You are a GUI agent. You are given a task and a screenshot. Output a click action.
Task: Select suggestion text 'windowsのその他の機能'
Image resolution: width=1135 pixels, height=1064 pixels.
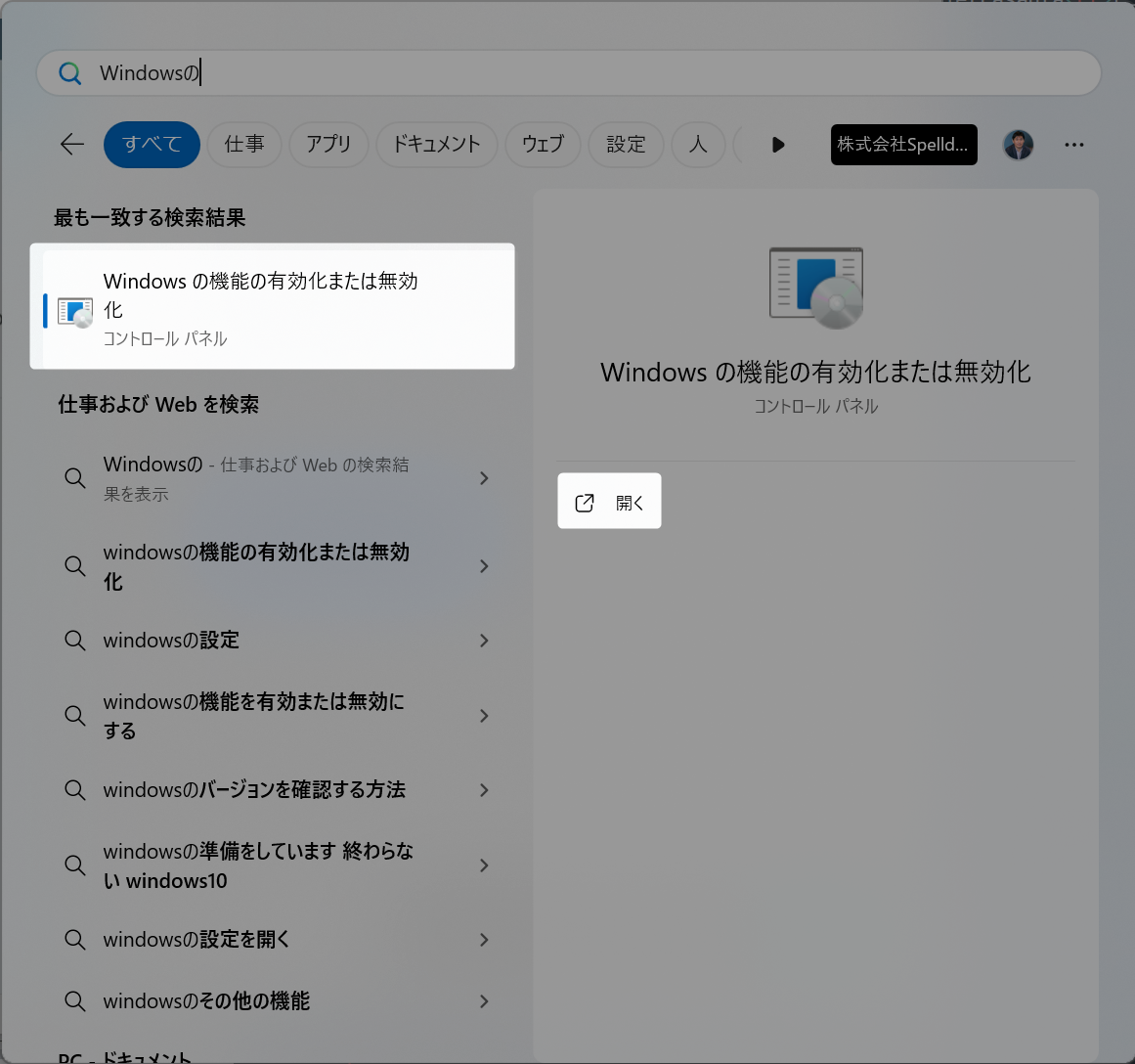[206, 1001]
